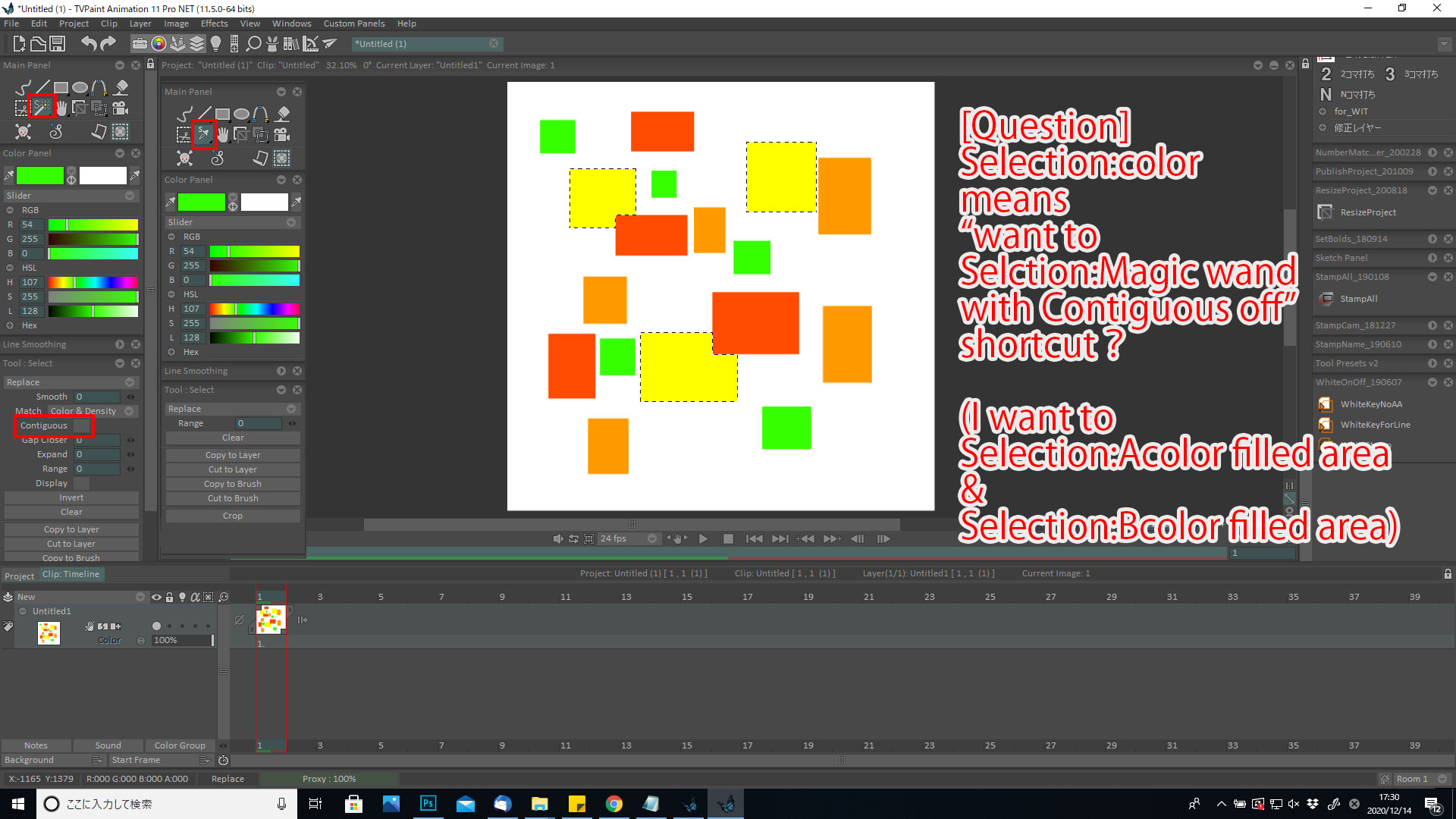The height and width of the screenshot is (819, 1456).
Task: Click the alpha icon in timeline header
Action: click(x=195, y=597)
